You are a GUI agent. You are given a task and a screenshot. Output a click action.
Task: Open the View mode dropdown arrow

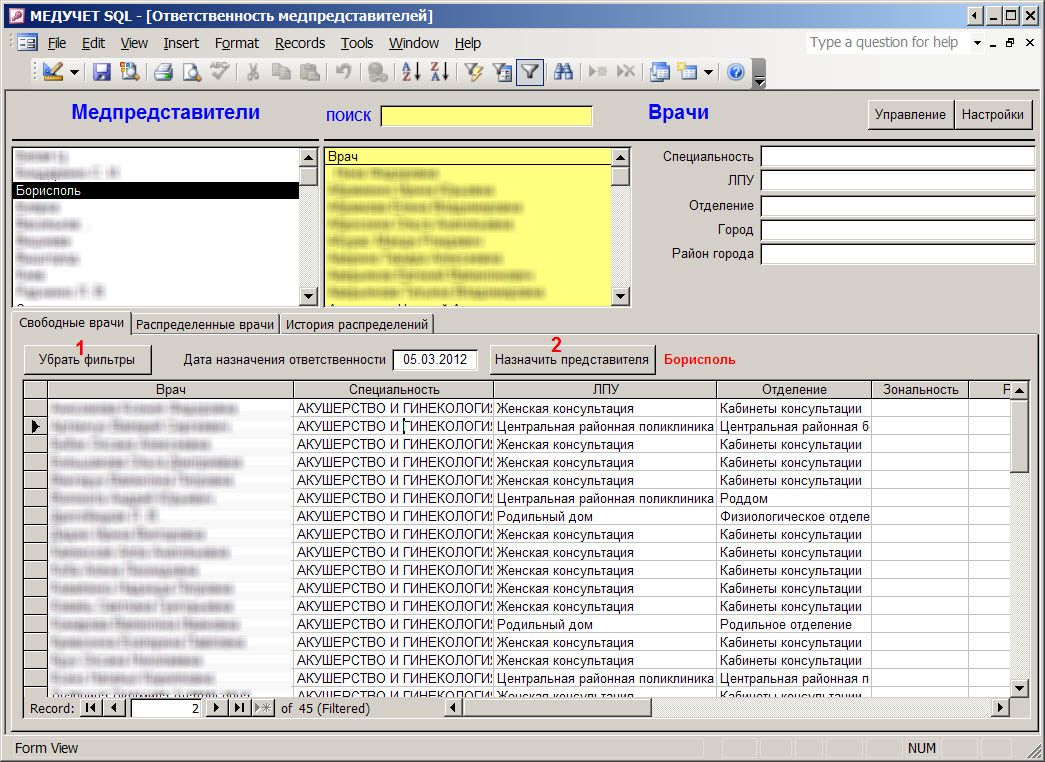(74, 72)
